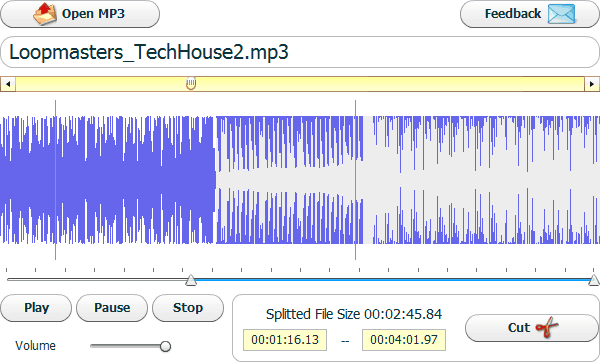Click the Volume slider knob
Screen dimensions: 600x362
pos(165,346)
